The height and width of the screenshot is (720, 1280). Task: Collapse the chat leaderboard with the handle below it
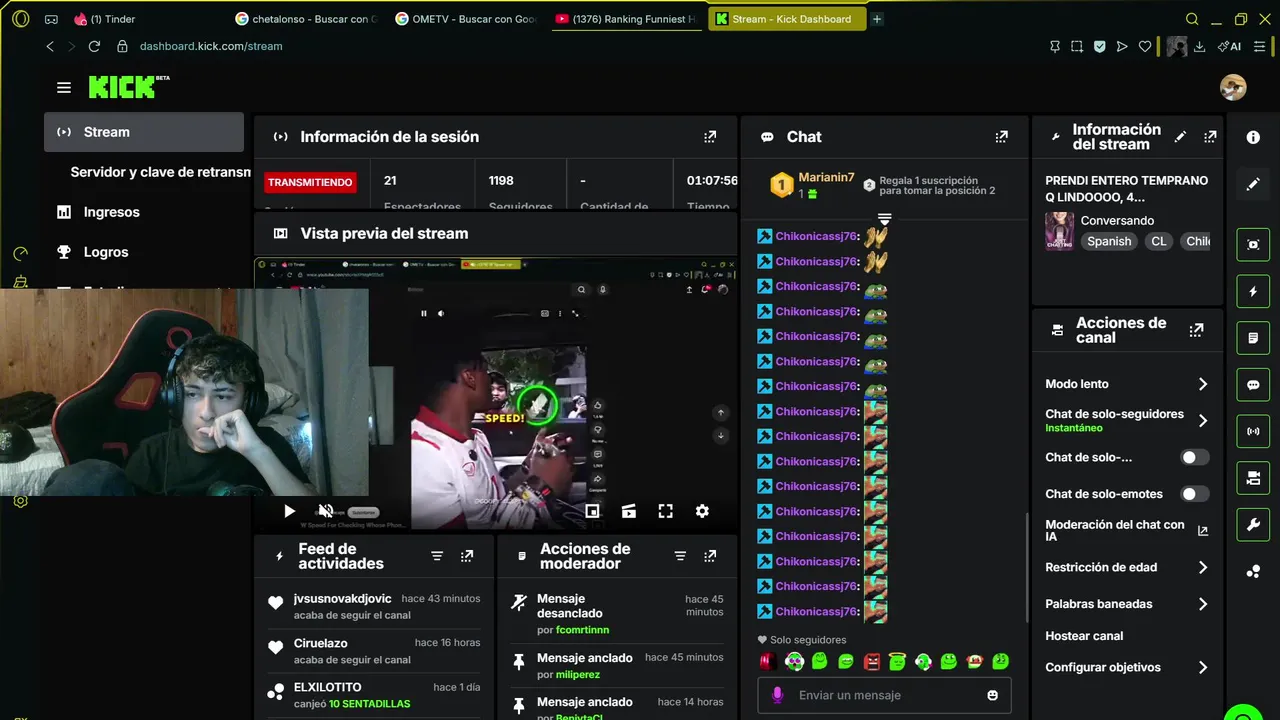(x=884, y=218)
